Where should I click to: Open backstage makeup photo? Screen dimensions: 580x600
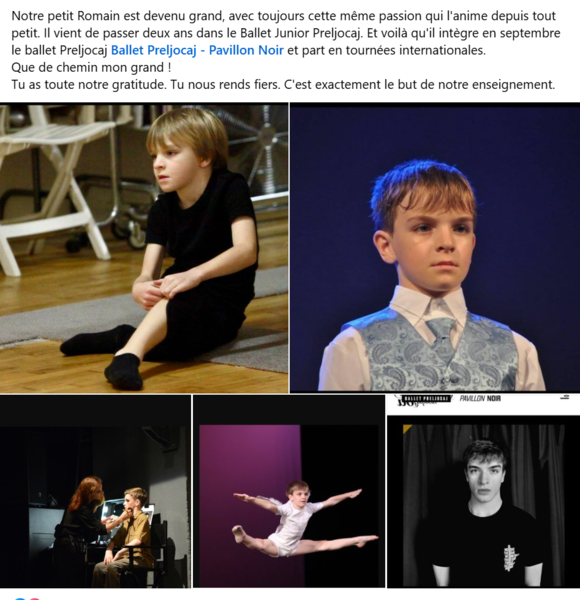pos(95,491)
